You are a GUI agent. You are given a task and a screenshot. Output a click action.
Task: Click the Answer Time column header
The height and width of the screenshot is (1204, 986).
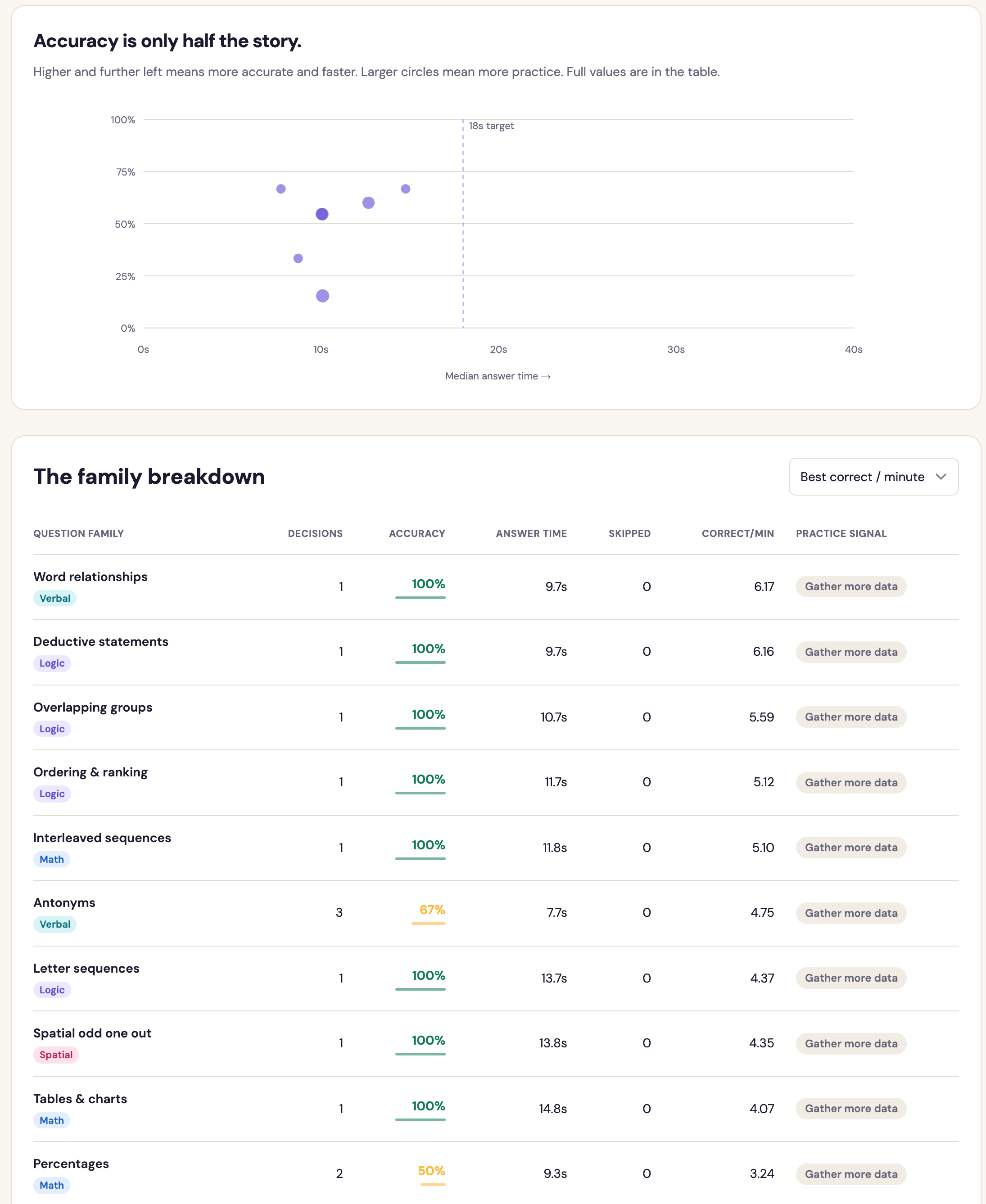[x=531, y=534]
